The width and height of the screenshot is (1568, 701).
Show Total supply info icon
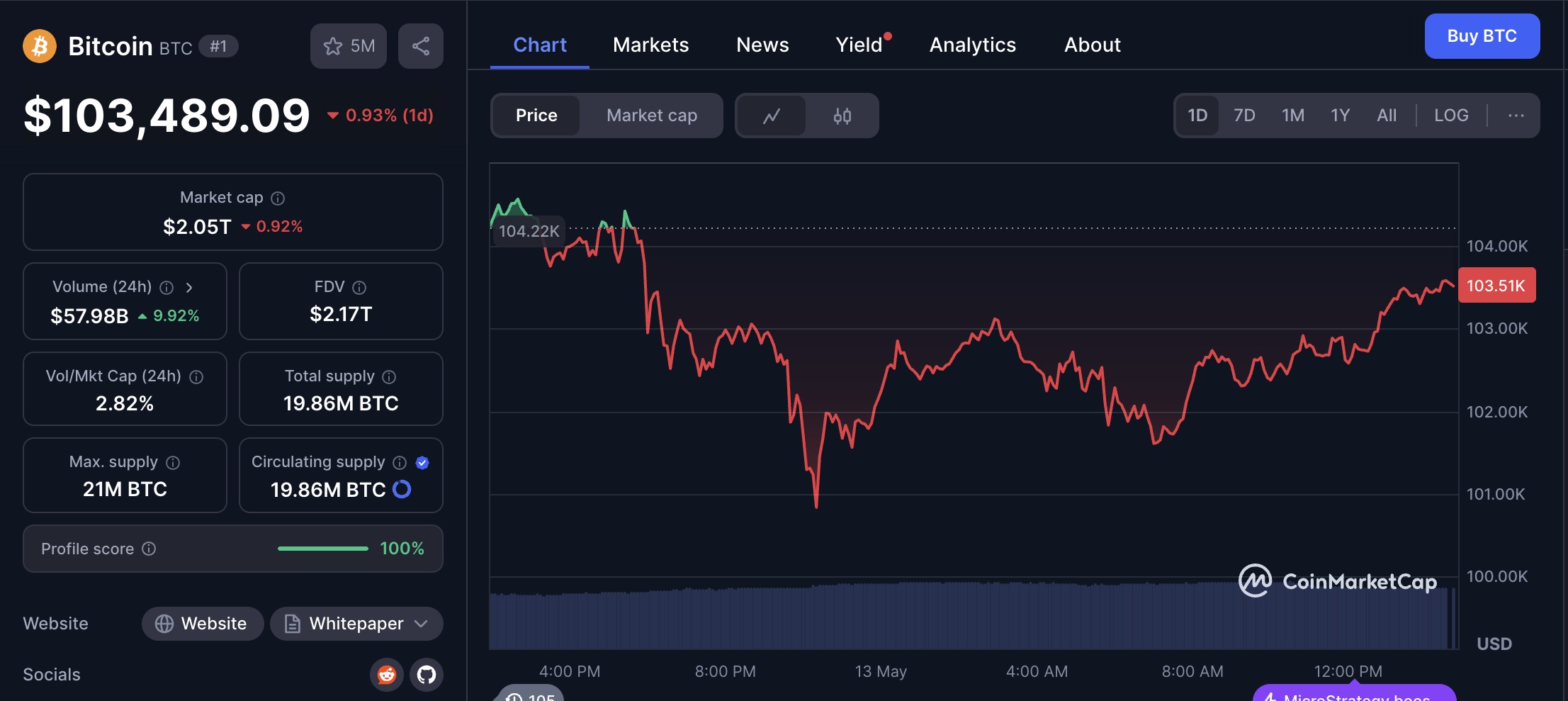pos(389,376)
